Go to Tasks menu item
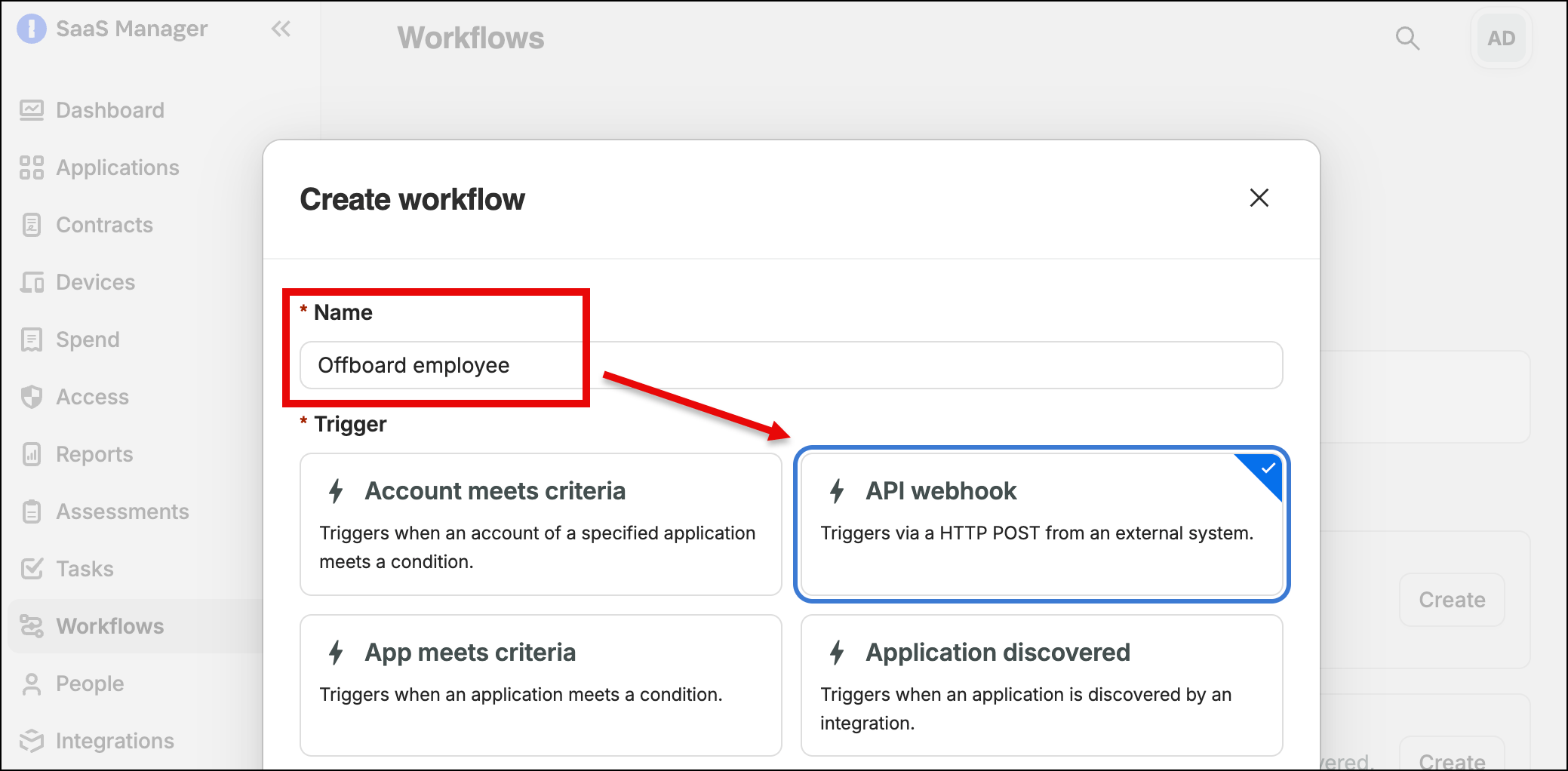This screenshot has width=1568, height=771. point(85,569)
